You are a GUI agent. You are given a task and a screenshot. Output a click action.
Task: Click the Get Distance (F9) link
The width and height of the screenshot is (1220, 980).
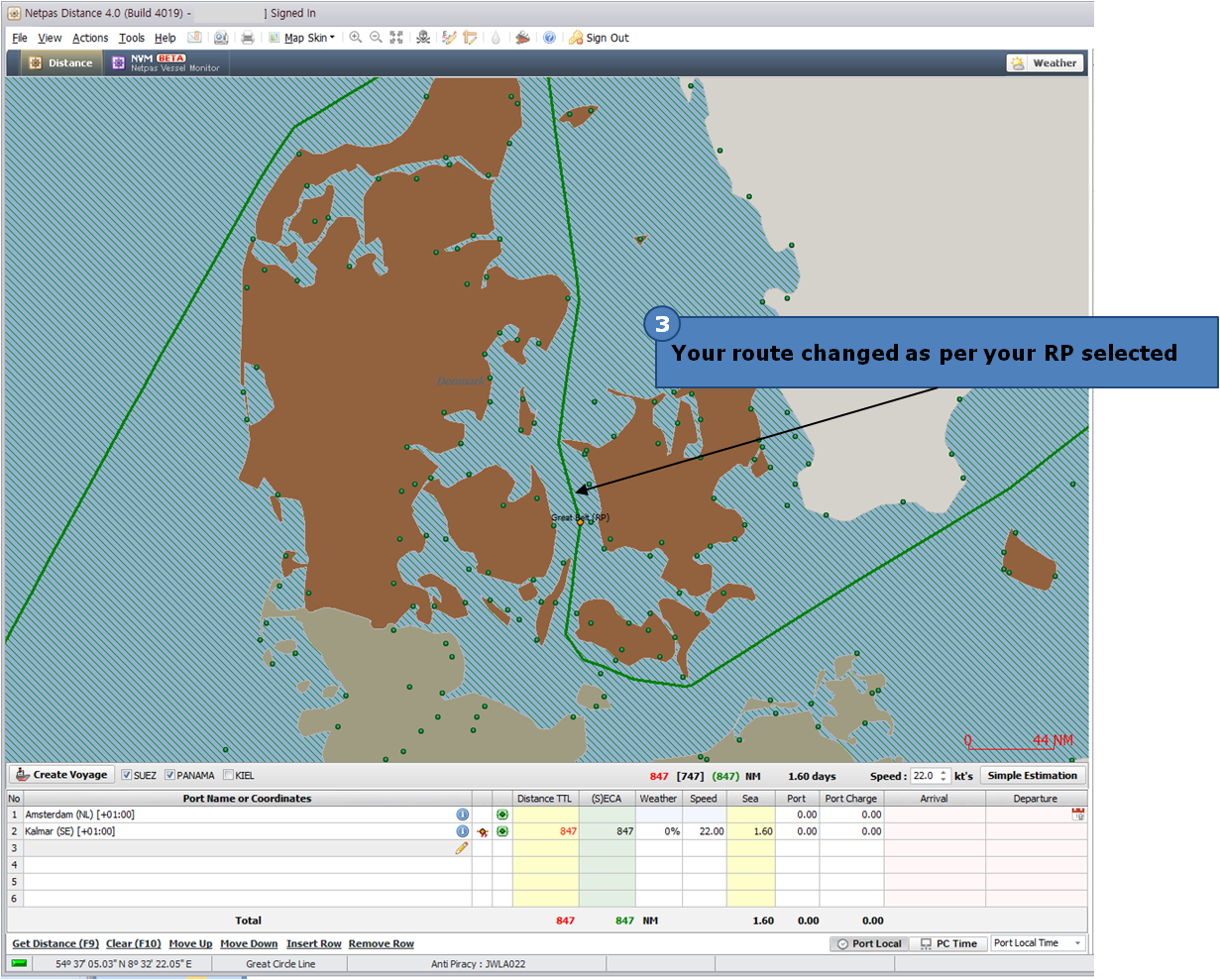click(55, 943)
